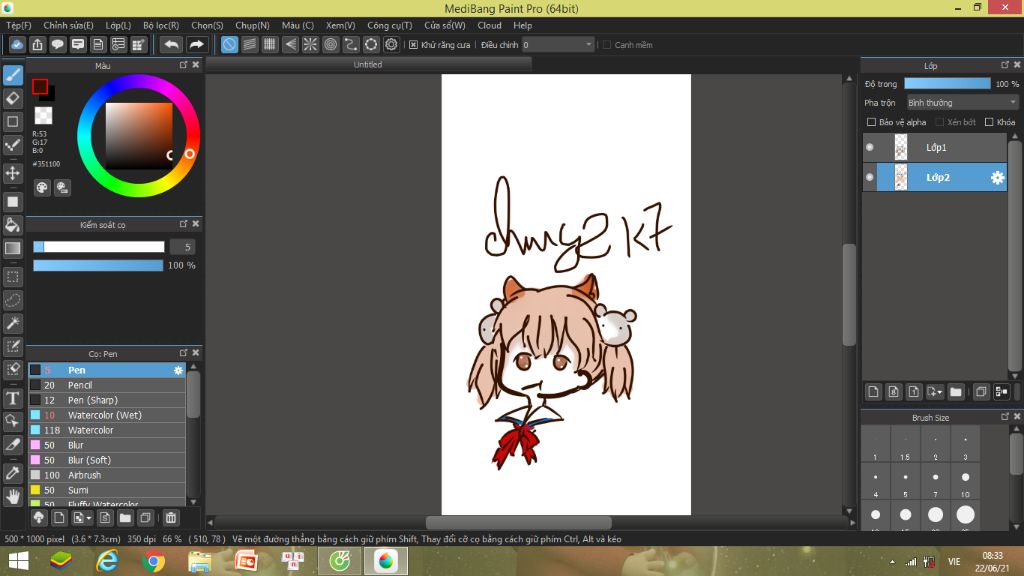1024x576 pixels.
Task: Open the color palette icon in Màu panel
Action: [42, 188]
